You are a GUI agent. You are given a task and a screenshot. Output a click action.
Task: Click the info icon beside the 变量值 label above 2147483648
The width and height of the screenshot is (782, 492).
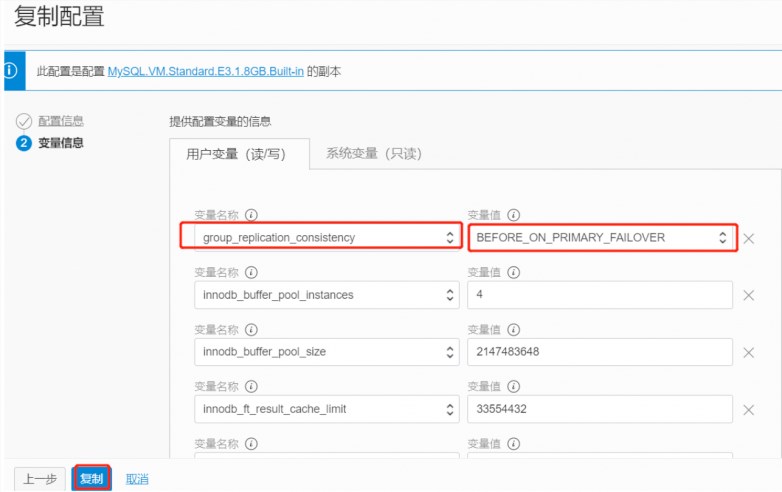click(514, 329)
